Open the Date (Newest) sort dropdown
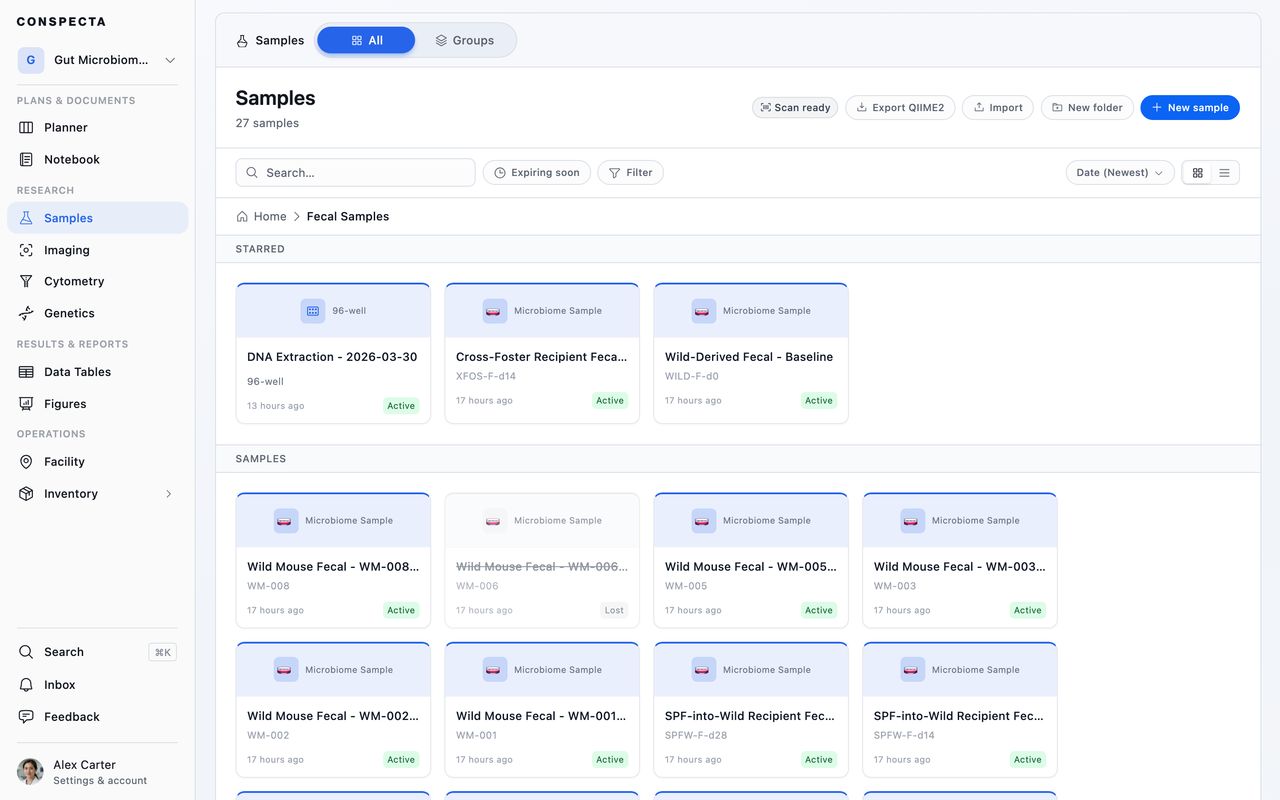The height and width of the screenshot is (800, 1280). (x=1120, y=173)
